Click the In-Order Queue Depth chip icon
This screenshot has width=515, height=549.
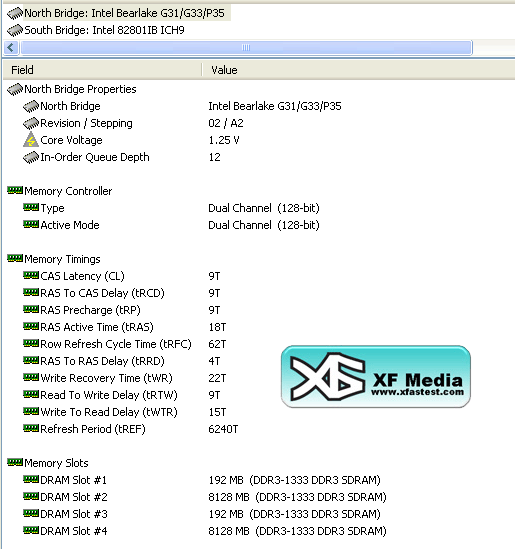pyautogui.click(x=31, y=157)
